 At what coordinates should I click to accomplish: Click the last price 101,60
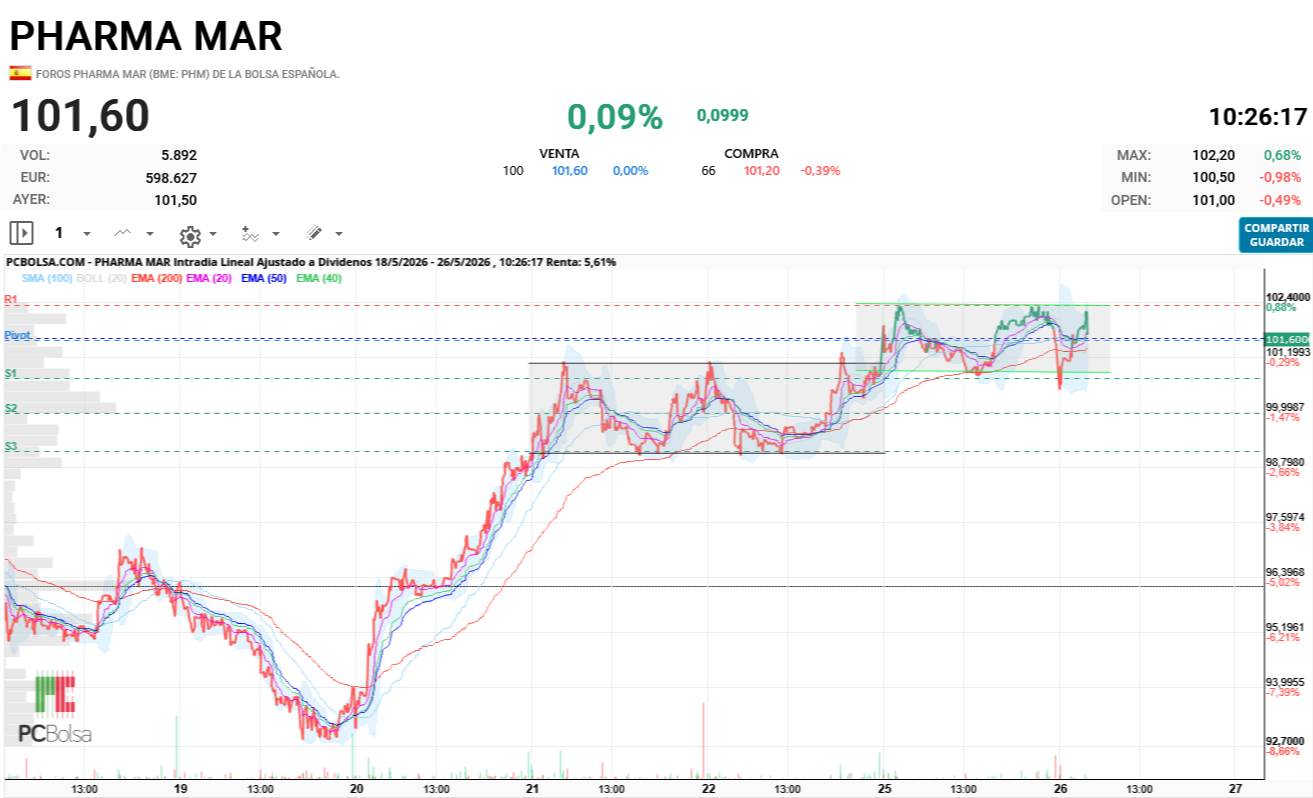point(80,116)
